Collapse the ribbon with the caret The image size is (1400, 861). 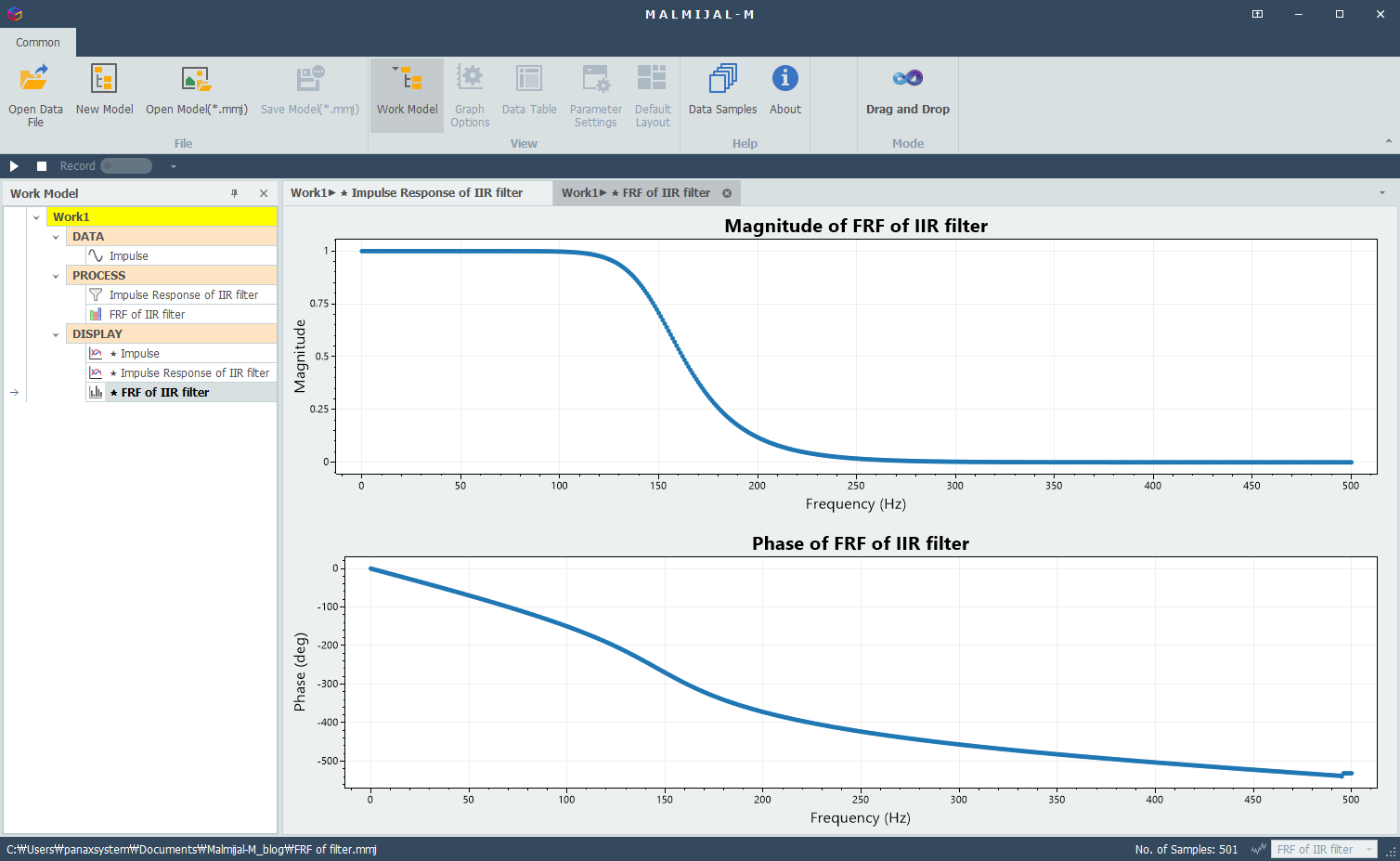pos(1388,142)
